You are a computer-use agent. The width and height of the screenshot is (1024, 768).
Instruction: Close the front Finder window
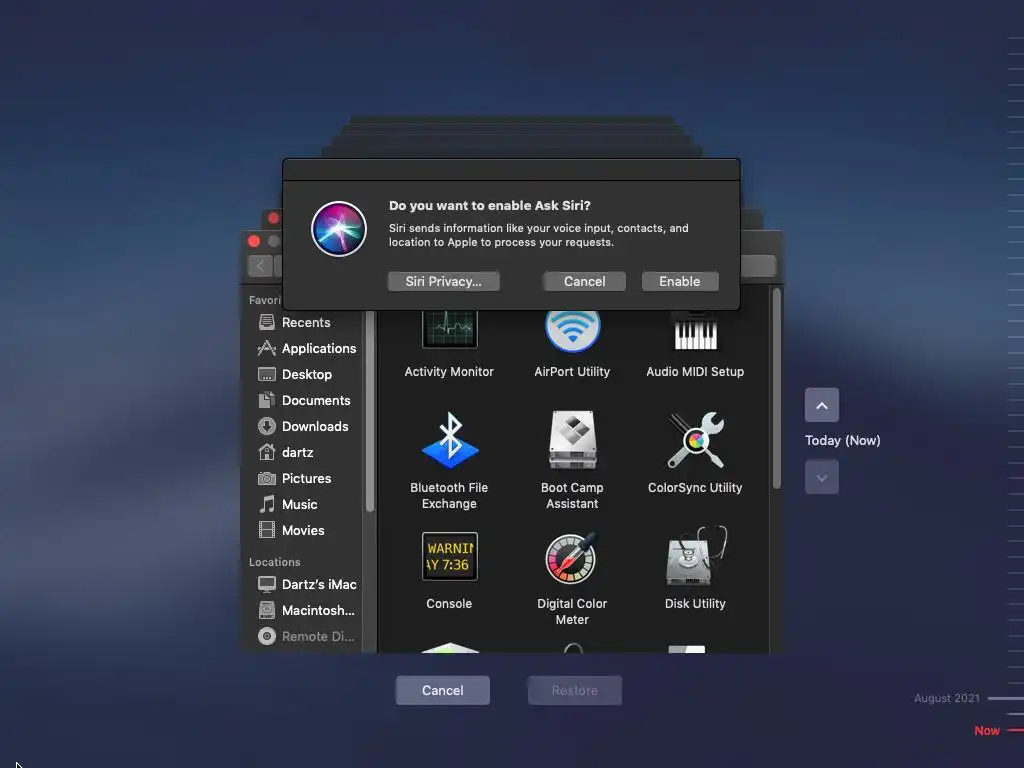[x=254, y=241]
